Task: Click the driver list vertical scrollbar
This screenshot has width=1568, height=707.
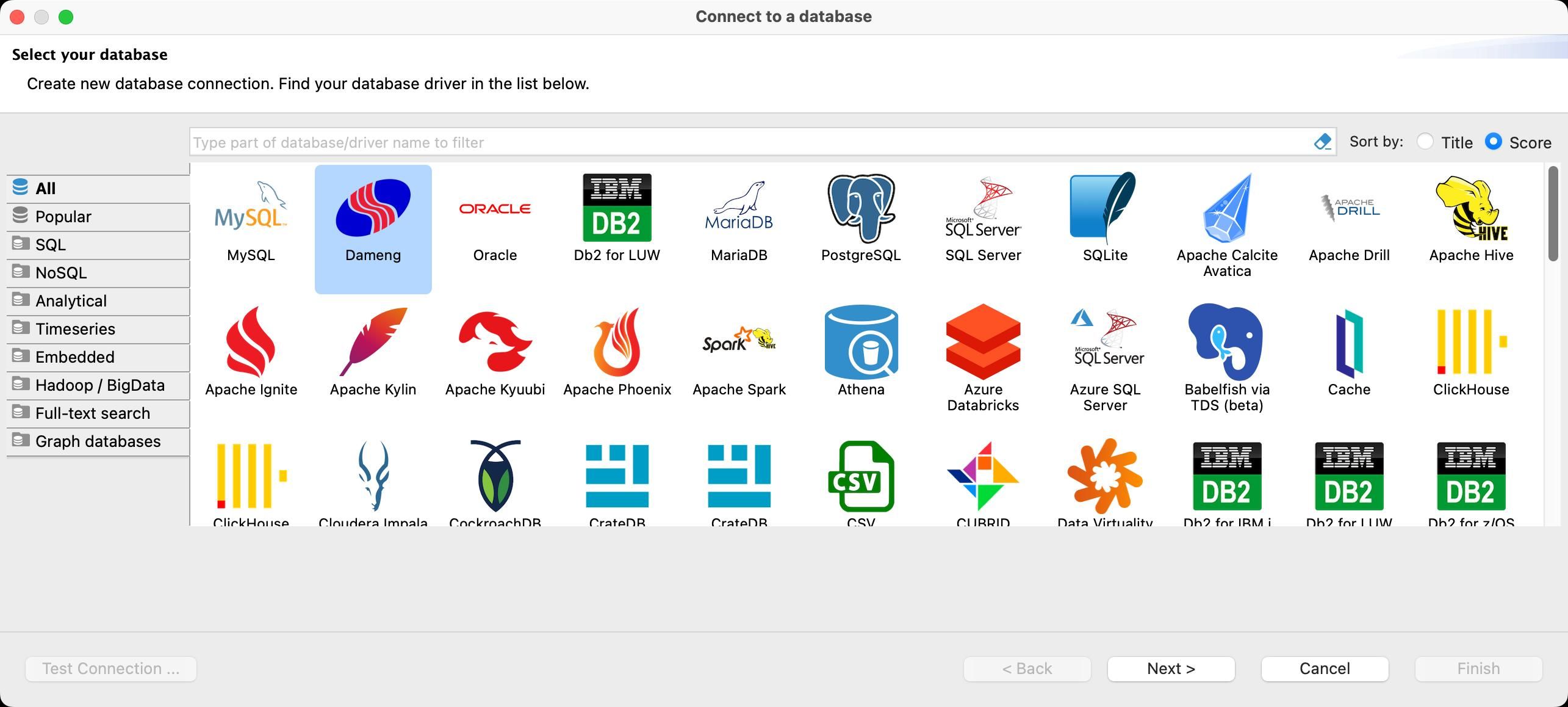Action: (x=1553, y=214)
